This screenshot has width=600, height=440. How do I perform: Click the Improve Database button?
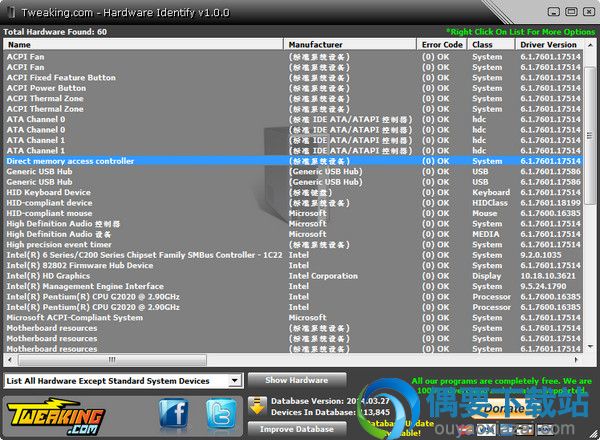click(297, 429)
